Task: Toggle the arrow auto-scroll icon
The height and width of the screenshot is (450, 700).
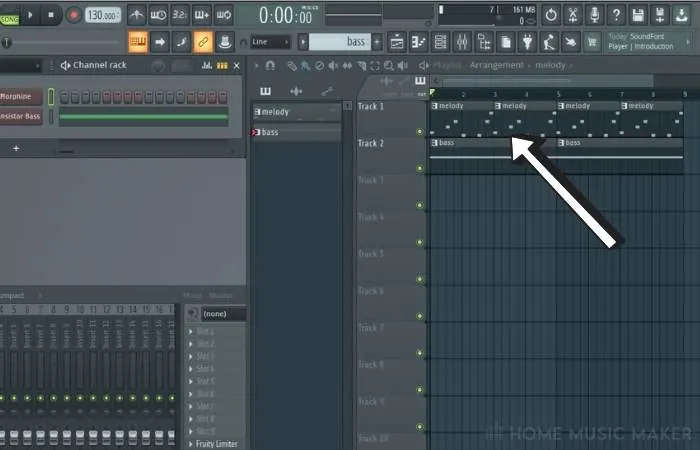Action: (x=159, y=42)
